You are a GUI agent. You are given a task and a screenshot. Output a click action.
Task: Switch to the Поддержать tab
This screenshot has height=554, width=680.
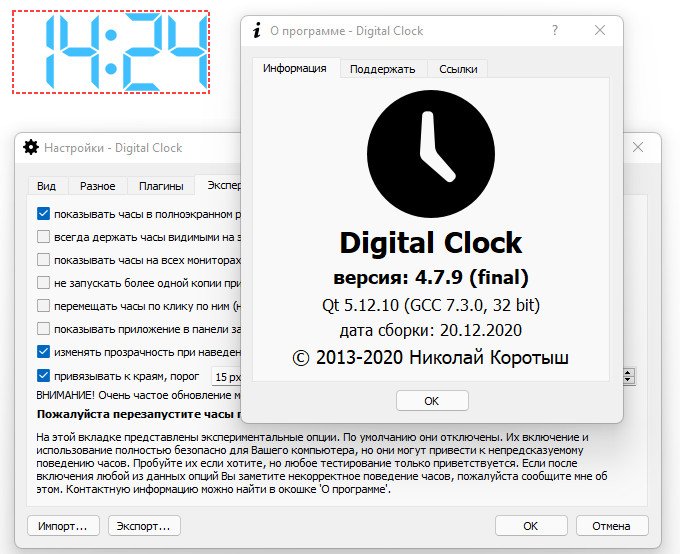pyautogui.click(x=382, y=69)
